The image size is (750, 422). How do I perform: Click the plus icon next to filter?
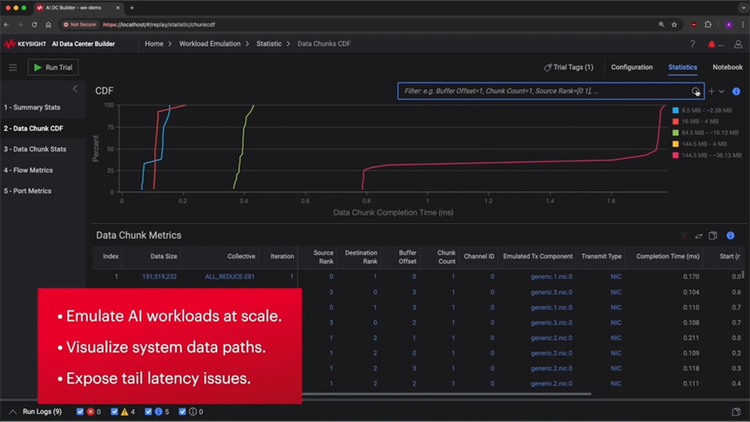(711, 91)
